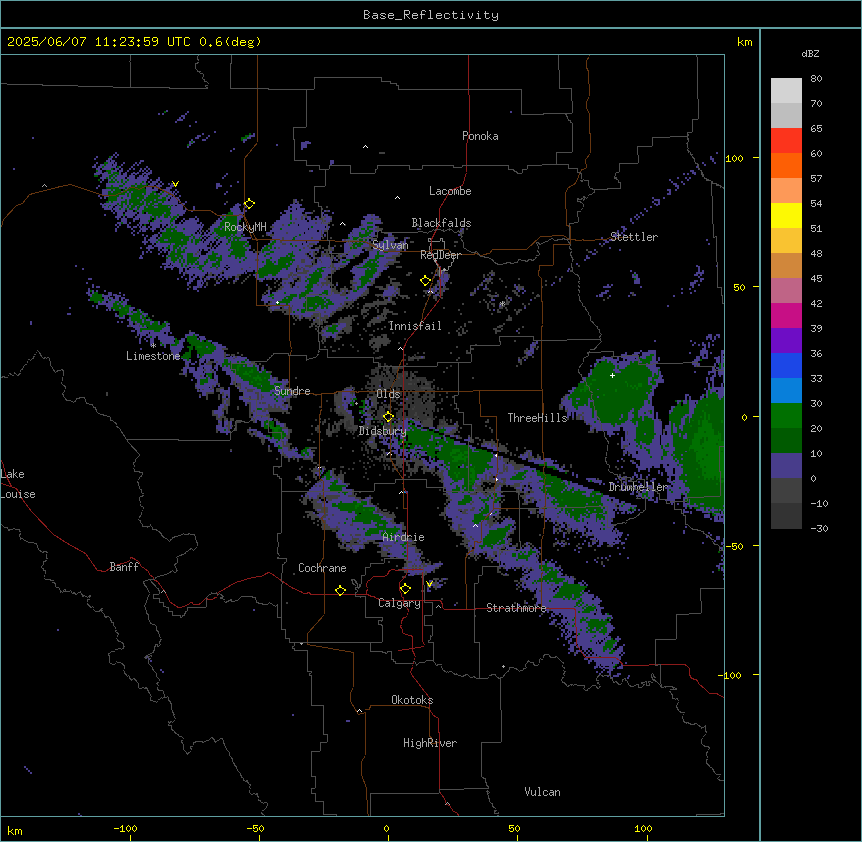This screenshot has width=862, height=842.
Task: Click the ThreeHills label
Action: [x=537, y=418]
